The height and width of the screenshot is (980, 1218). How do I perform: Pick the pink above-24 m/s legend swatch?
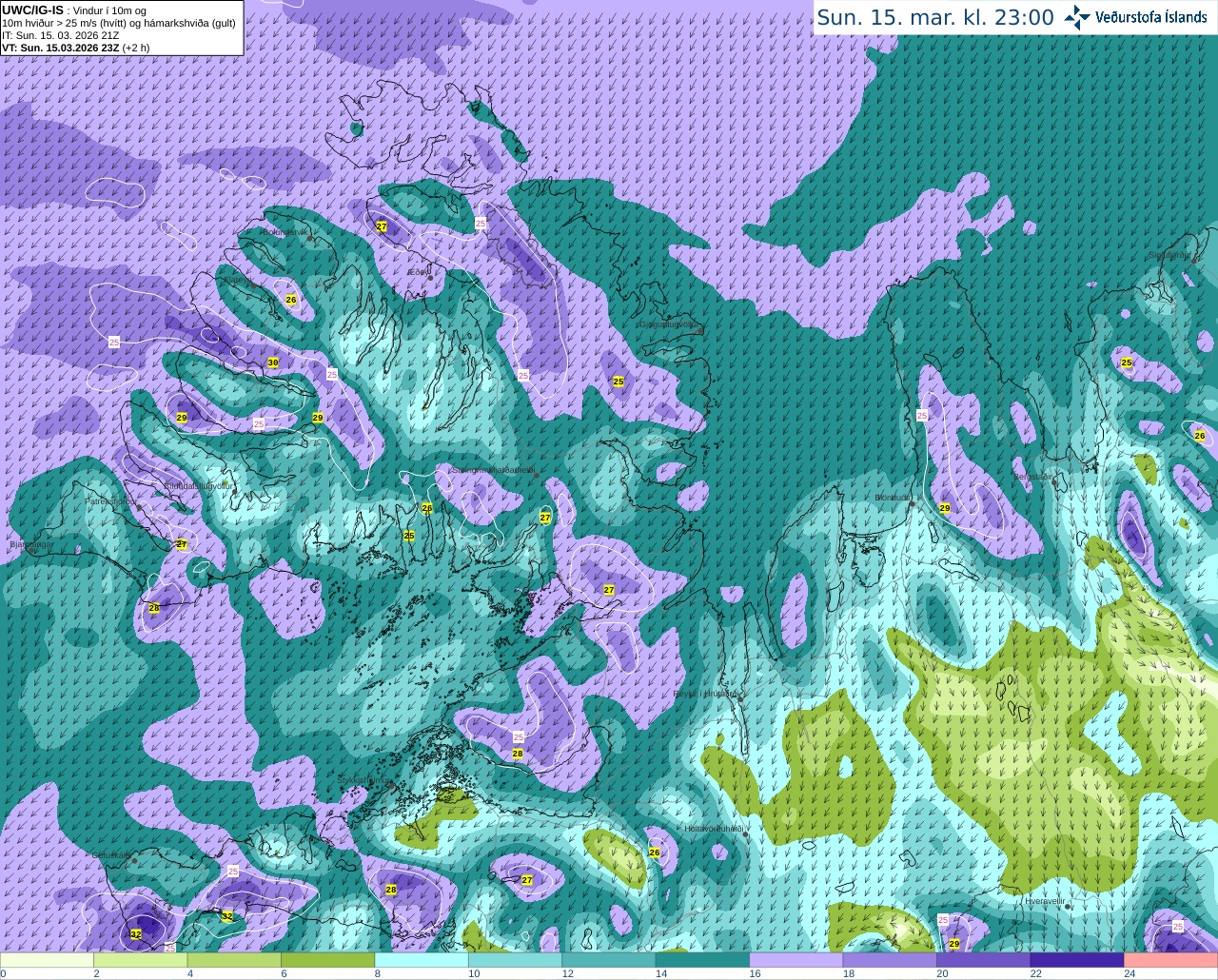[1170, 960]
